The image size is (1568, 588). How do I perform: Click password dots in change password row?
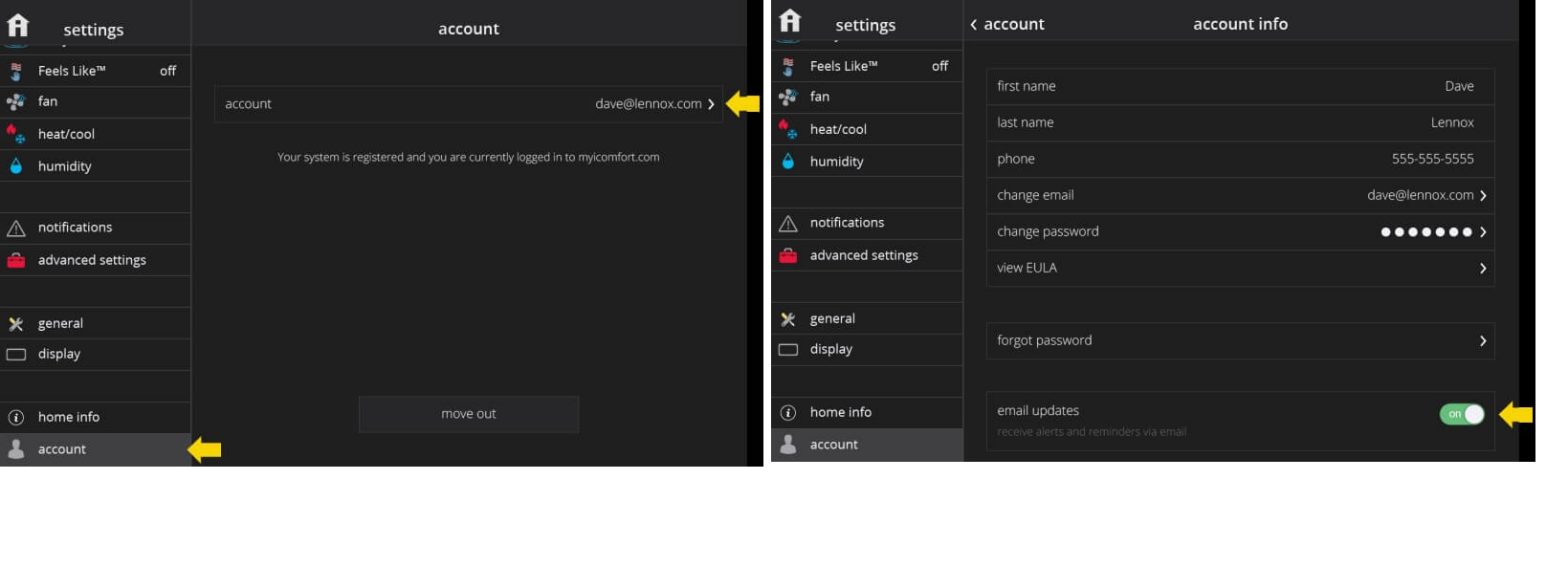point(1426,232)
